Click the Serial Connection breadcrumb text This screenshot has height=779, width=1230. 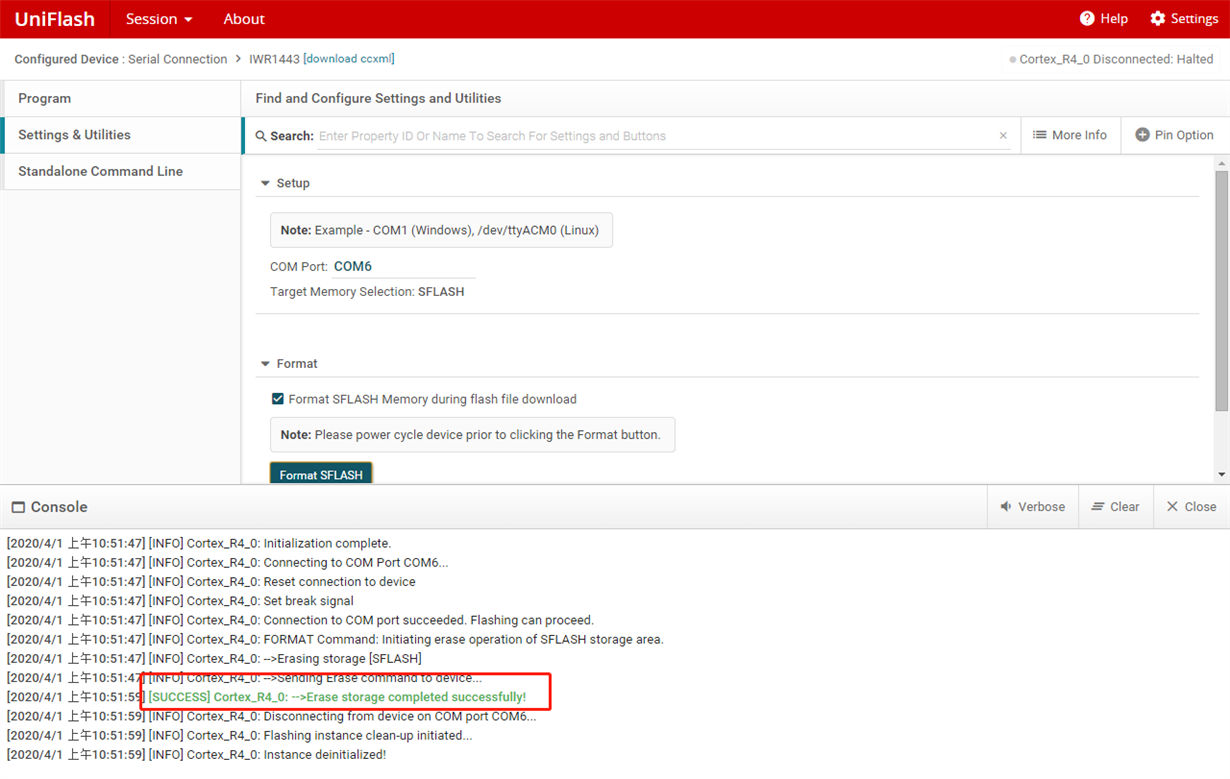click(x=179, y=59)
